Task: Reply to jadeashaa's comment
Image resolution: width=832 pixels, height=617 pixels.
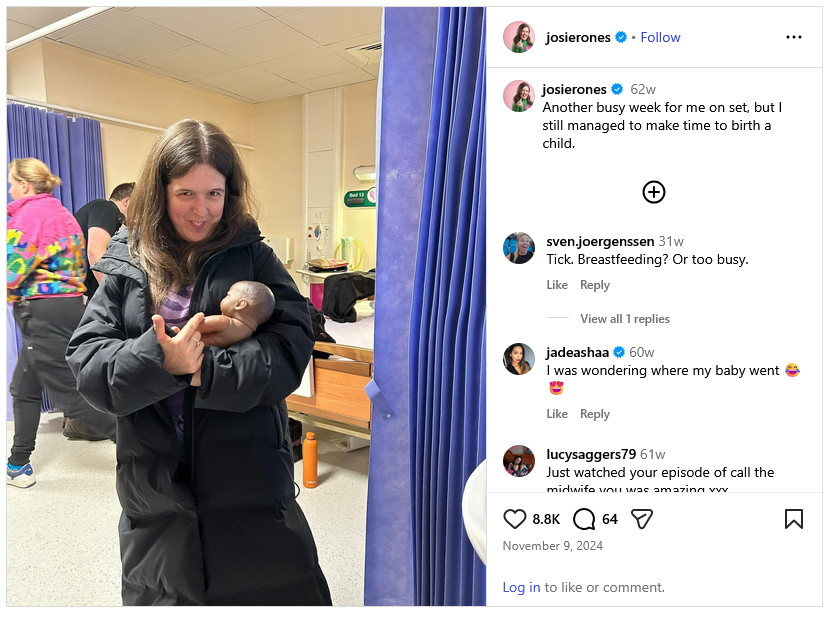Action: 595,414
